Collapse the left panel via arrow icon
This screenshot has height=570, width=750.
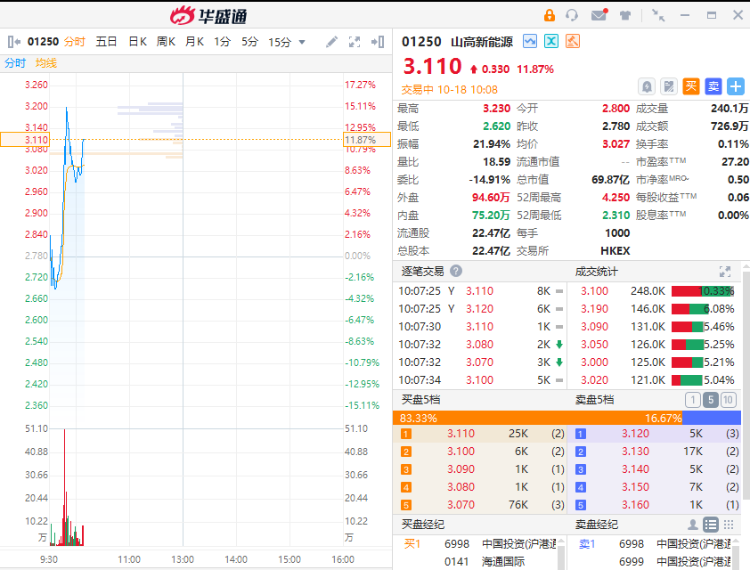(13, 42)
